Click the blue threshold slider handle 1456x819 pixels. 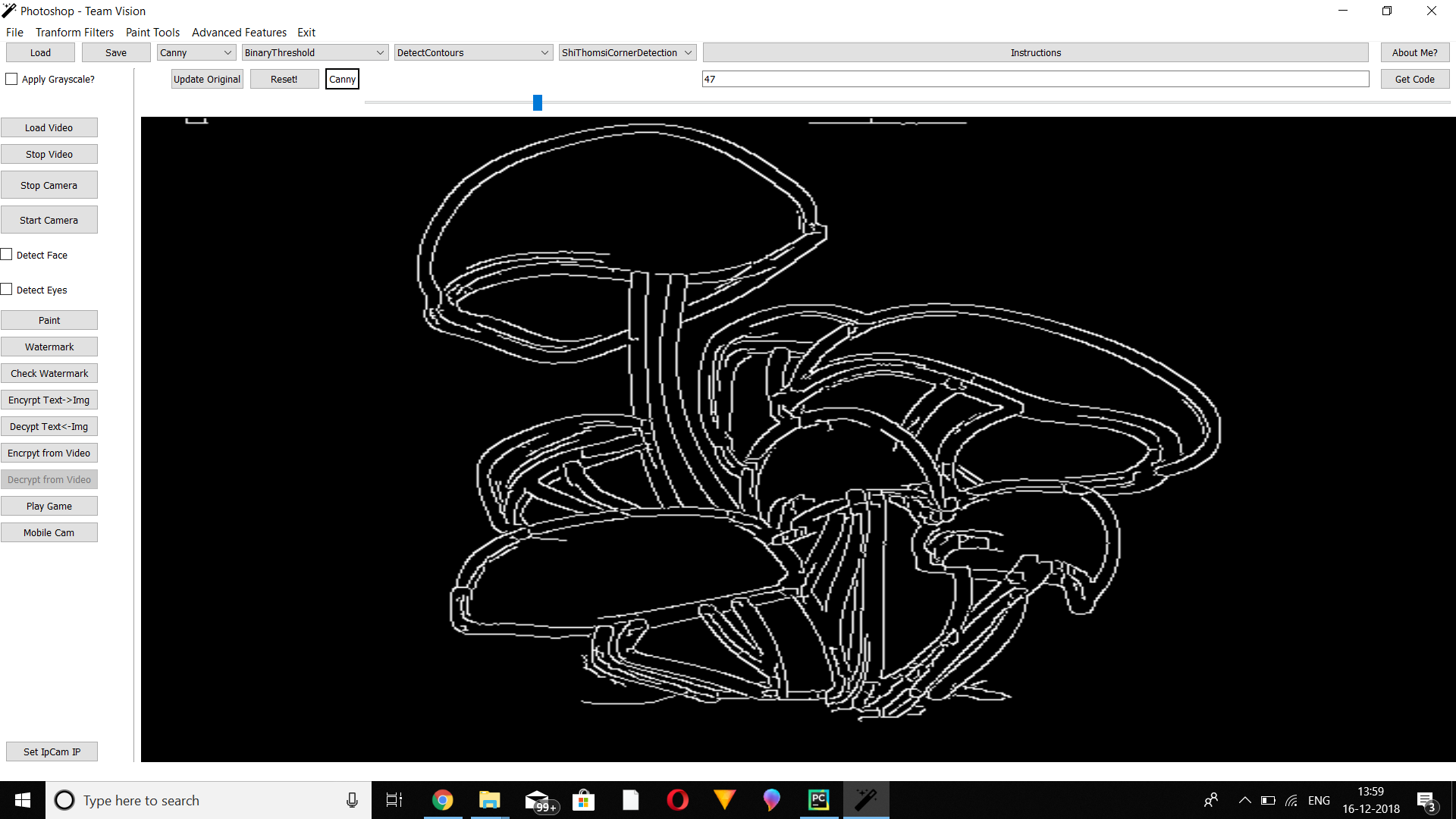[538, 102]
